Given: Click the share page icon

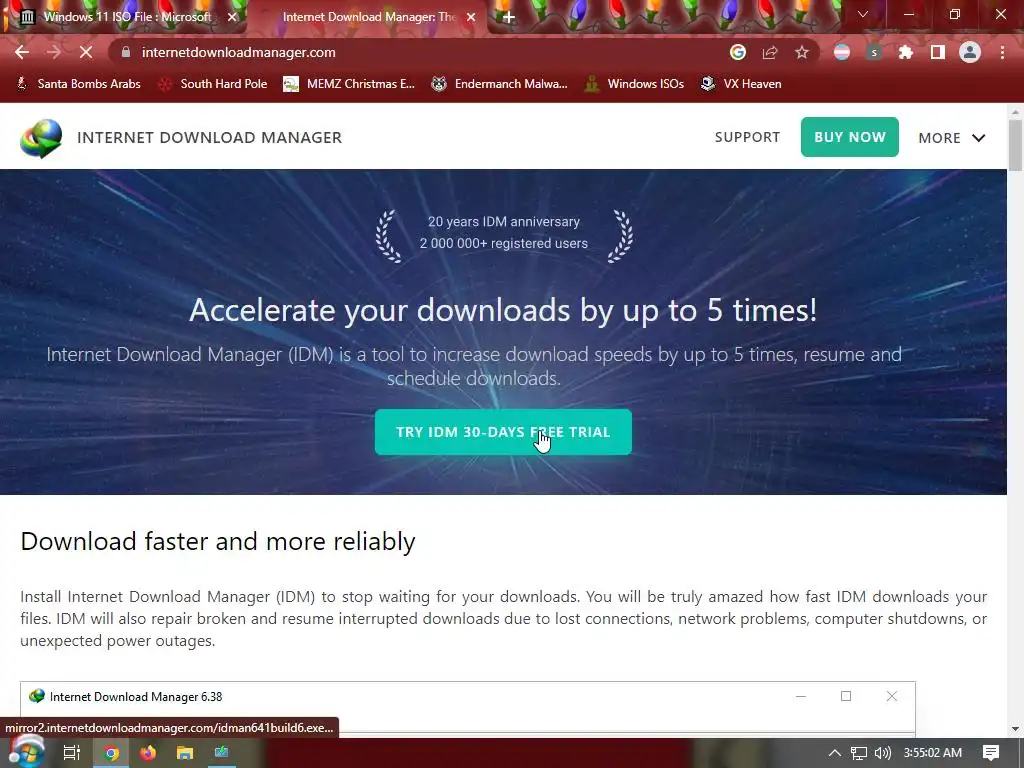Looking at the screenshot, I should coord(770,52).
